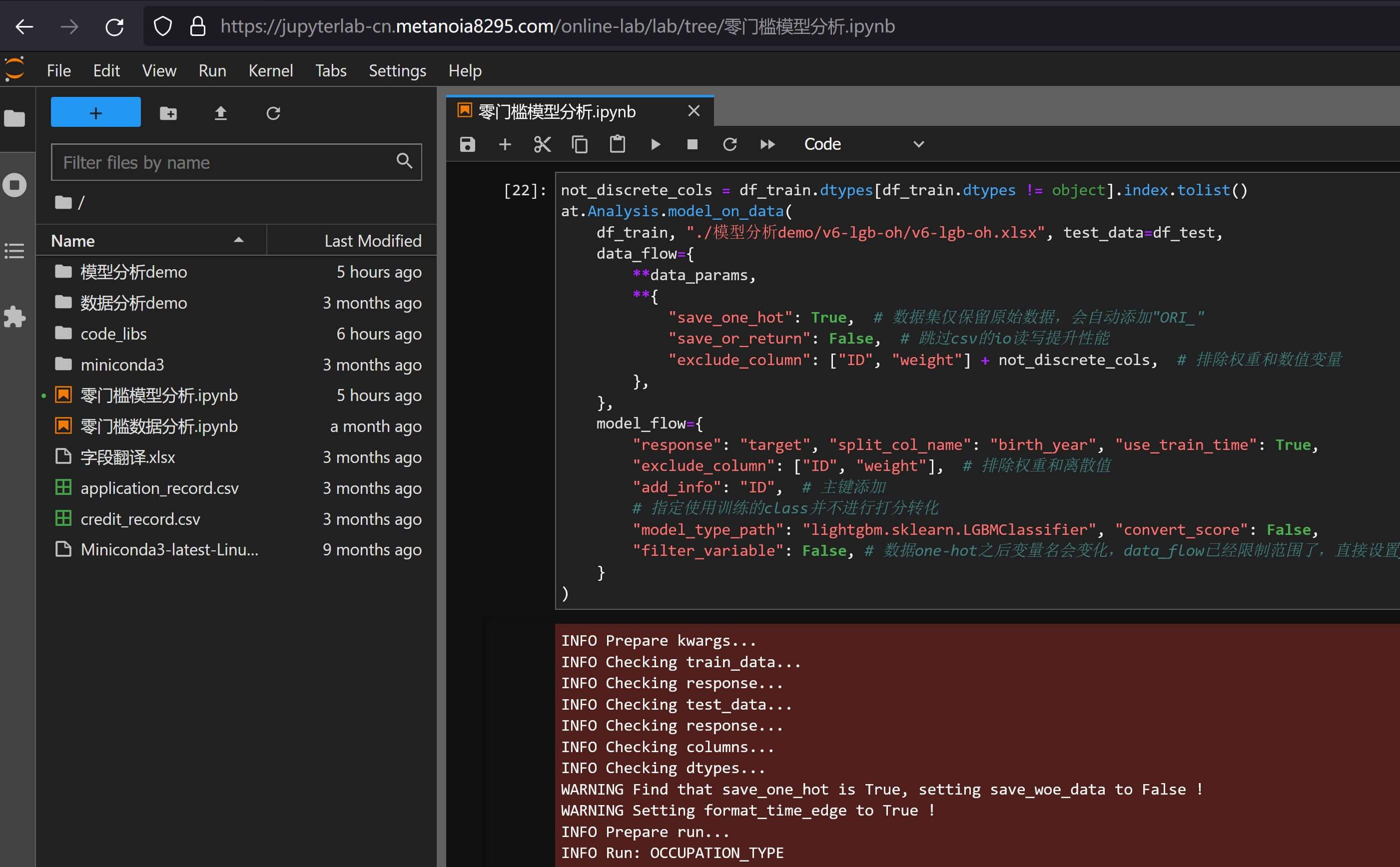Create a new folder in the file browser

pyautogui.click(x=168, y=113)
